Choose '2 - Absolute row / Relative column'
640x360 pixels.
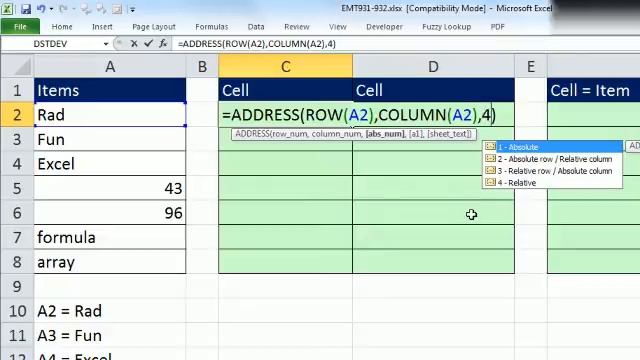click(553, 159)
